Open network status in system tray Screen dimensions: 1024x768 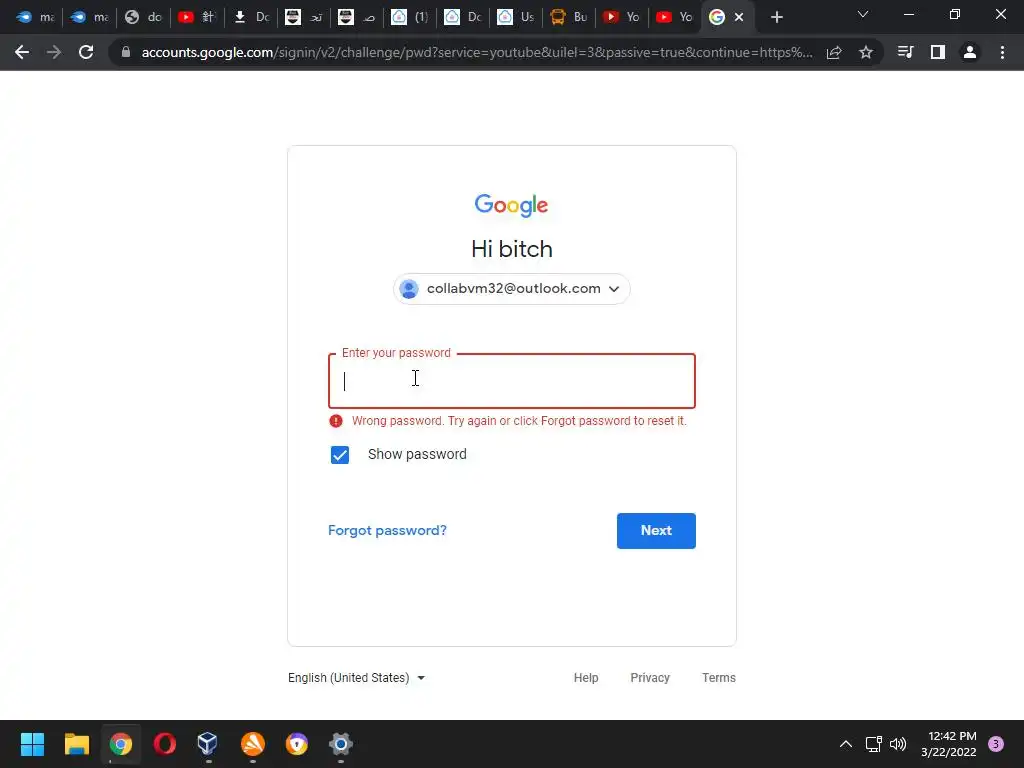click(874, 744)
